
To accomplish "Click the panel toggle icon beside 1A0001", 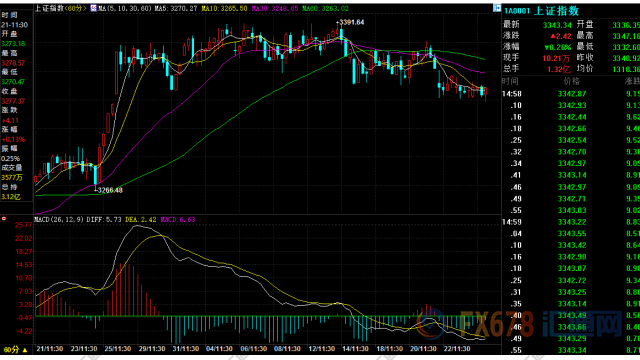I will click(497, 8).
